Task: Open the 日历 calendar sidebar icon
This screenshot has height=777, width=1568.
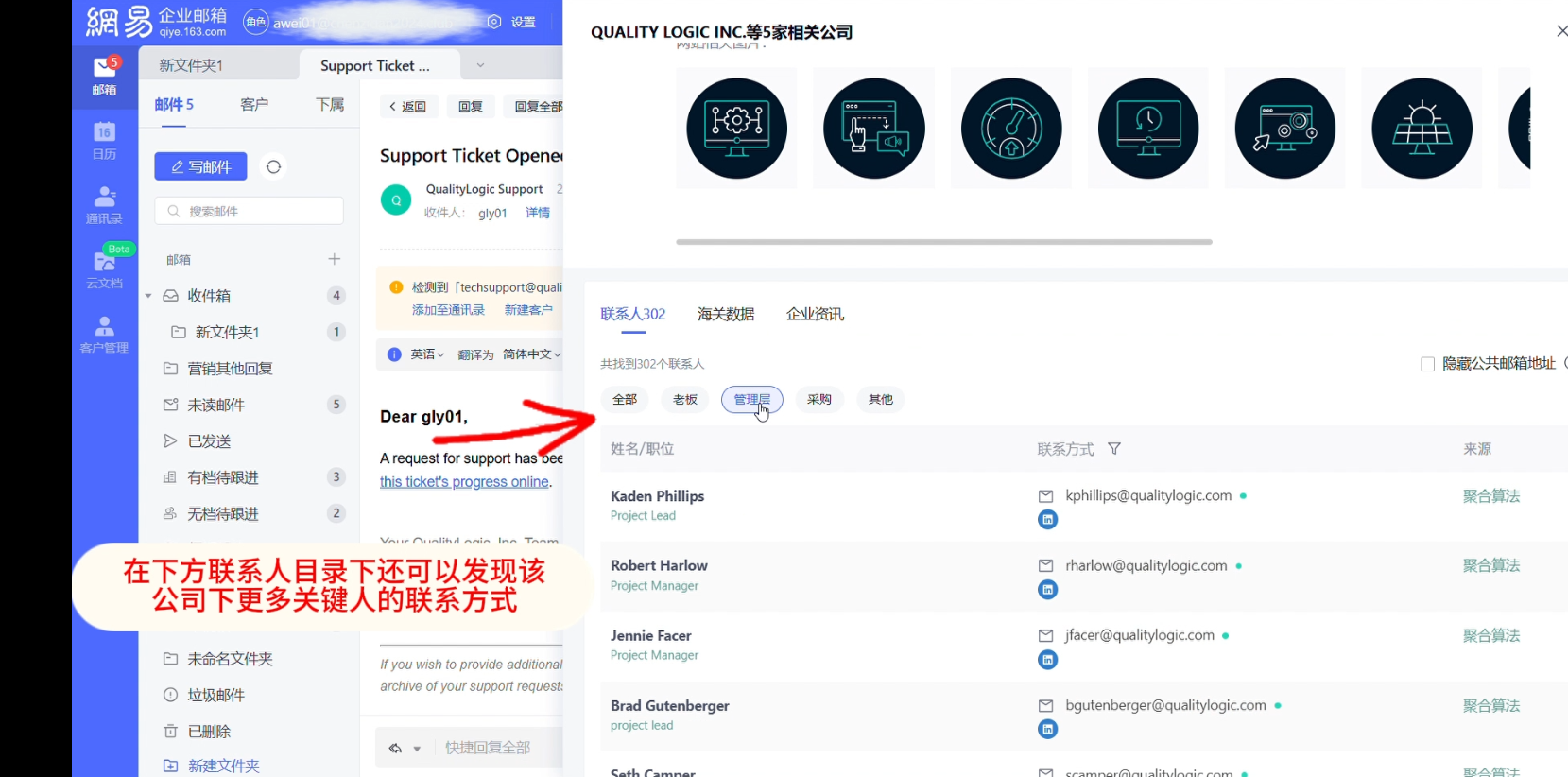Action: 104,140
